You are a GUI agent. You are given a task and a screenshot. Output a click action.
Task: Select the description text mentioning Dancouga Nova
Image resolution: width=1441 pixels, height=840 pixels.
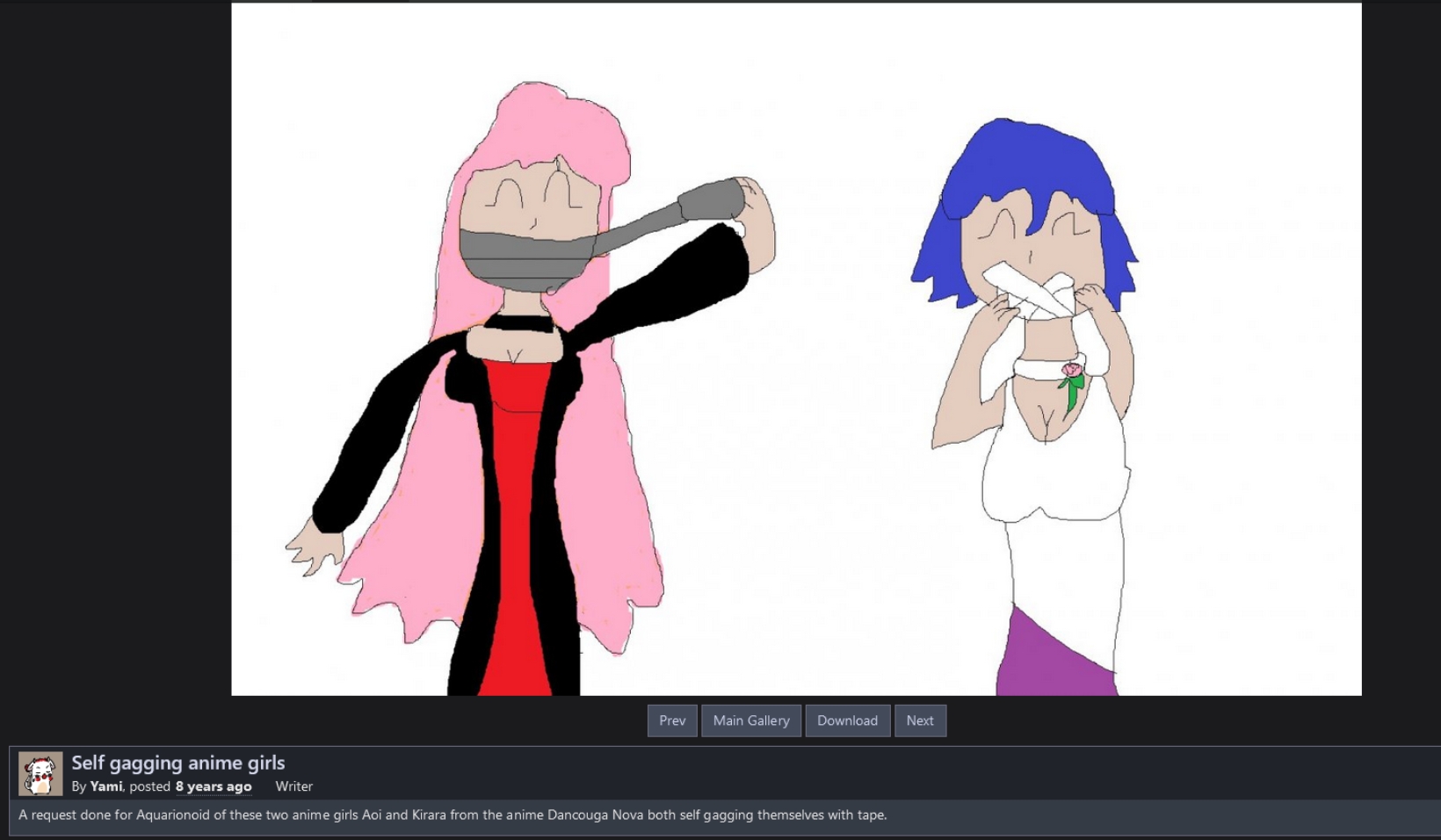click(x=453, y=815)
